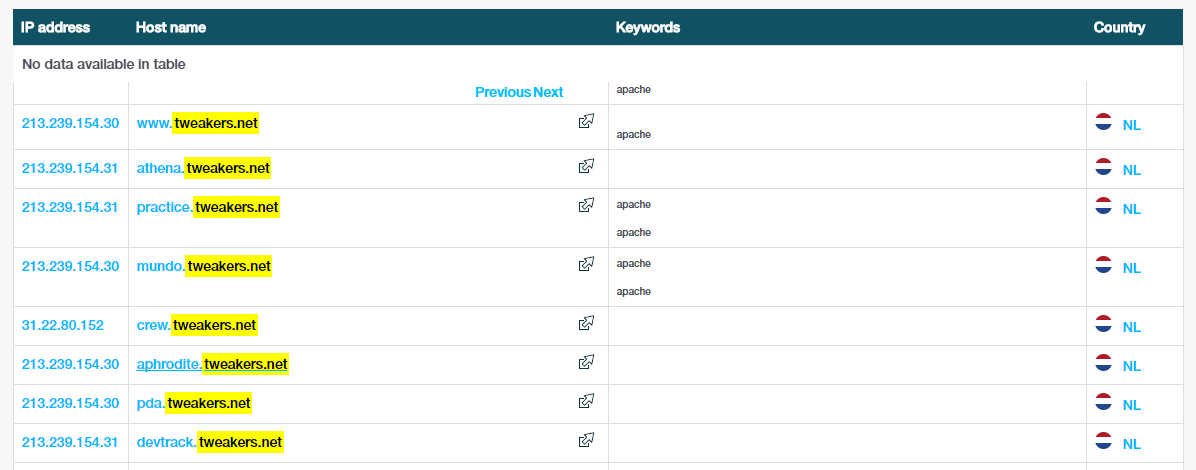Viewport: 1196px width, 470px height.
Task: Open external link icon for practice.tweakers.net
Action: point(586,205)
